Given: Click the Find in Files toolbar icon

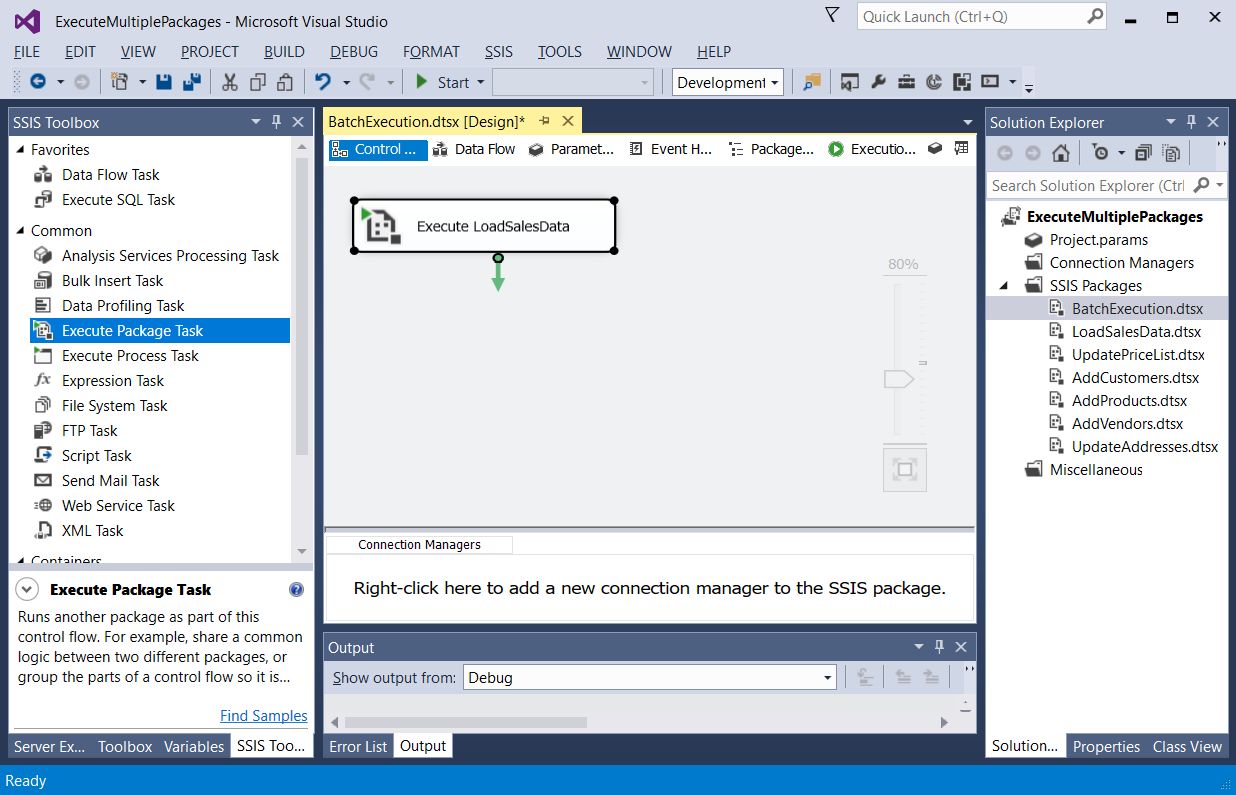Looking at the screenshot, I should tap(811, 82).
